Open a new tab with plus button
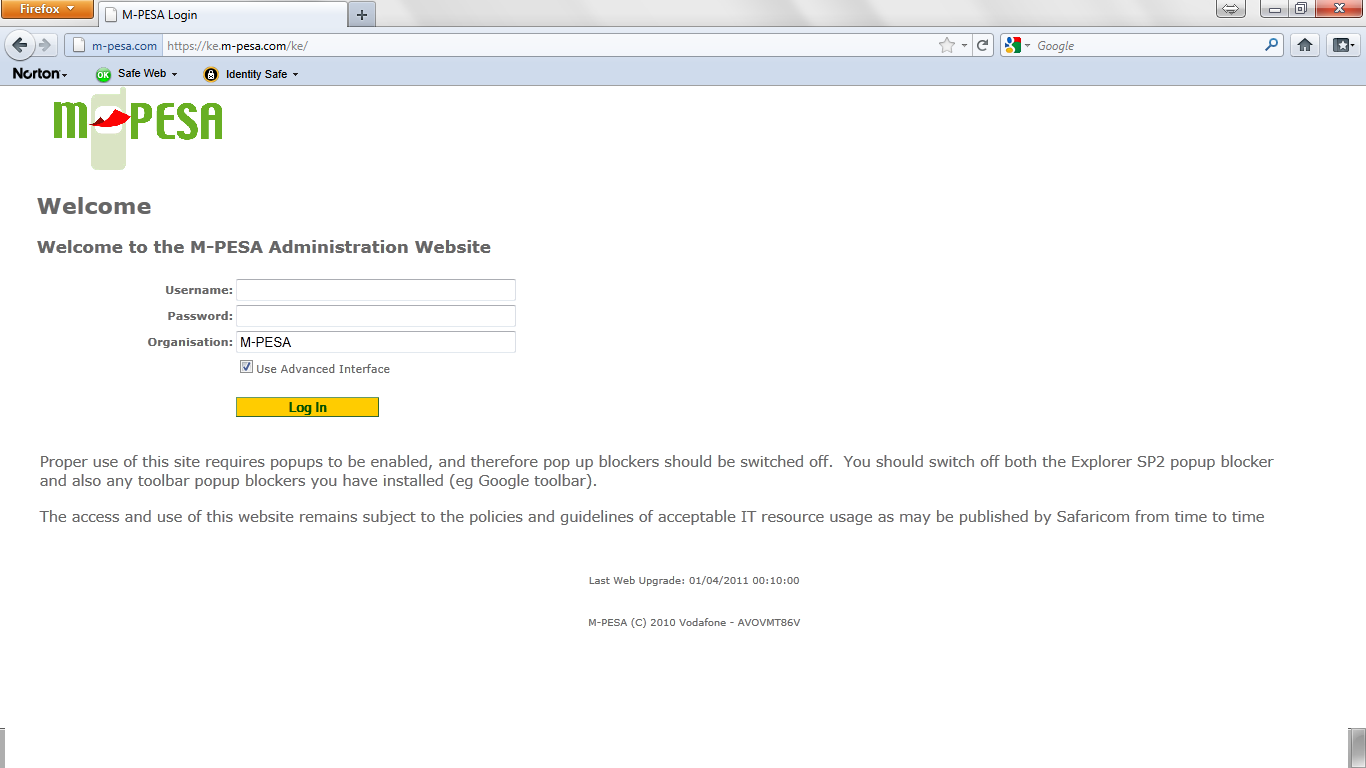Viewport: 1366px width, 768px height. 362,14
